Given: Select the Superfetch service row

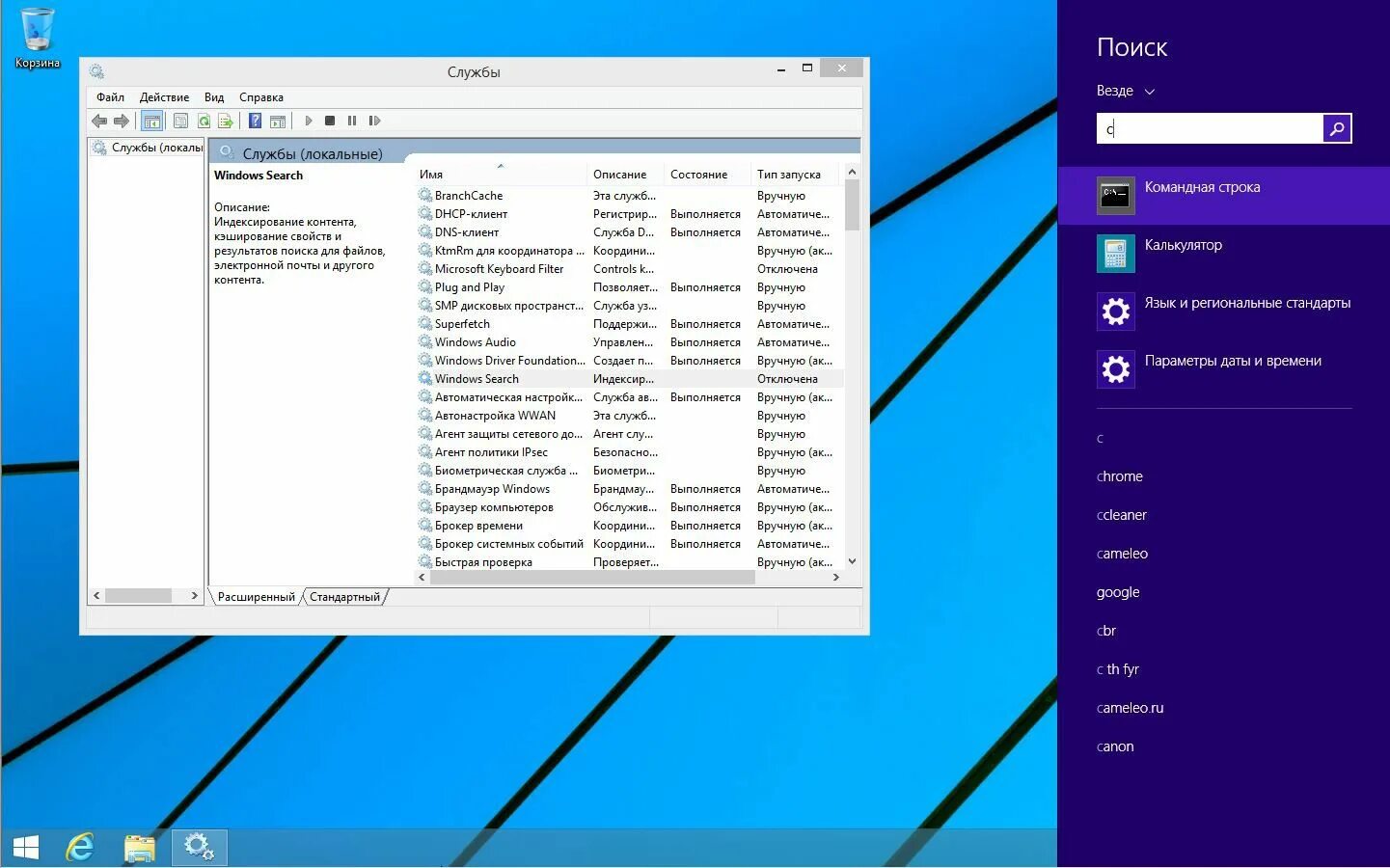Looking at the screenshot, I should 629,324.
